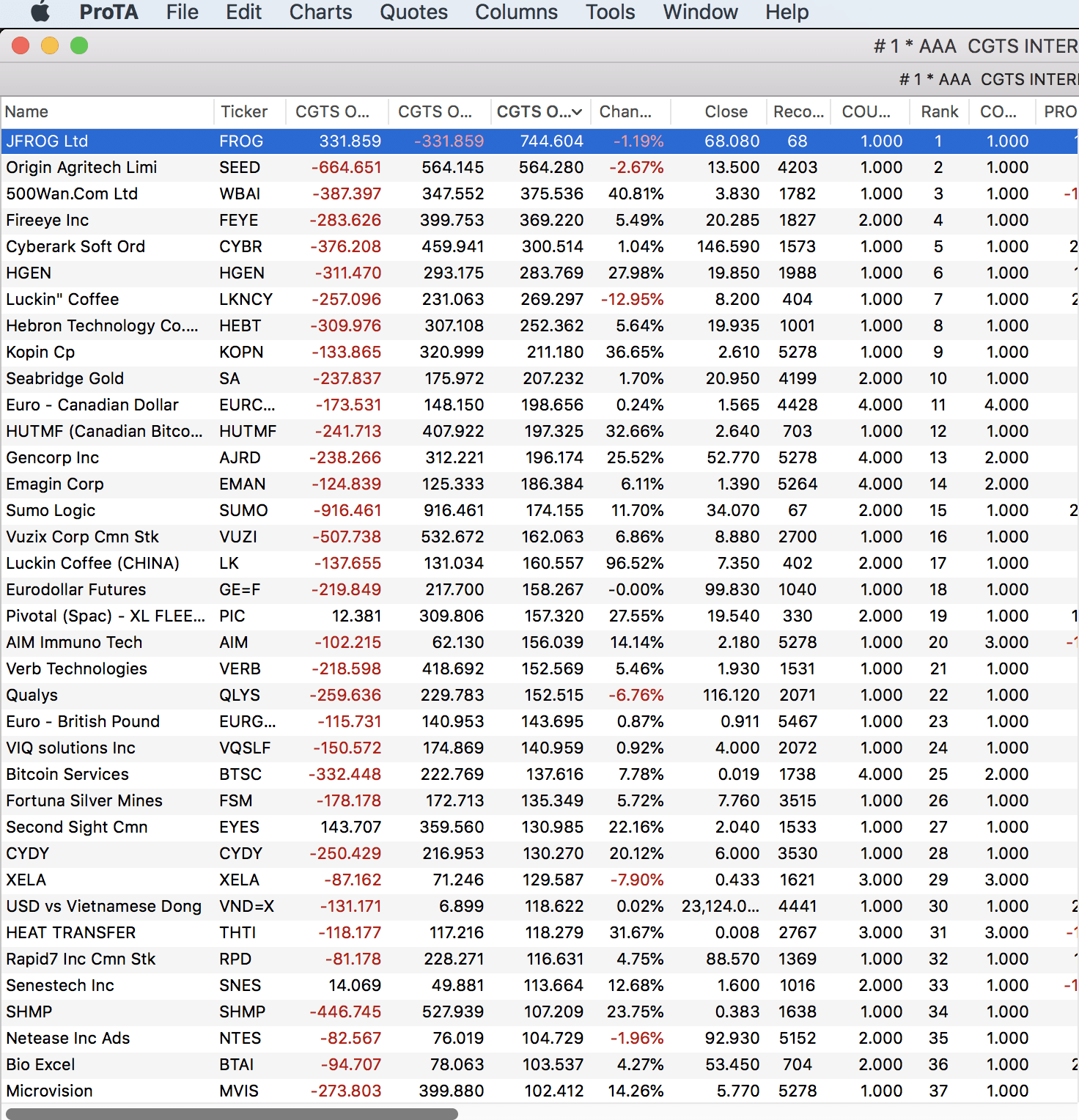Select the Luckin" Coffee row

tap(539, 299)
